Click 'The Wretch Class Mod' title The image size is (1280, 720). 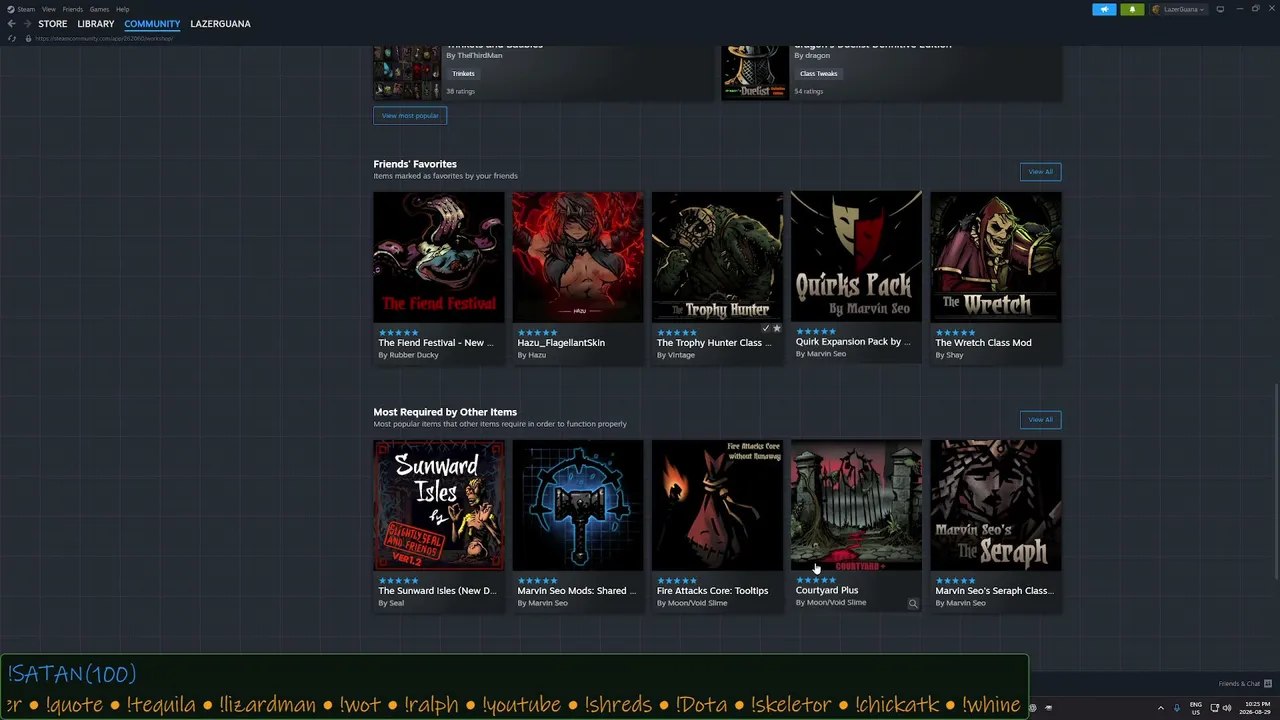983,343
